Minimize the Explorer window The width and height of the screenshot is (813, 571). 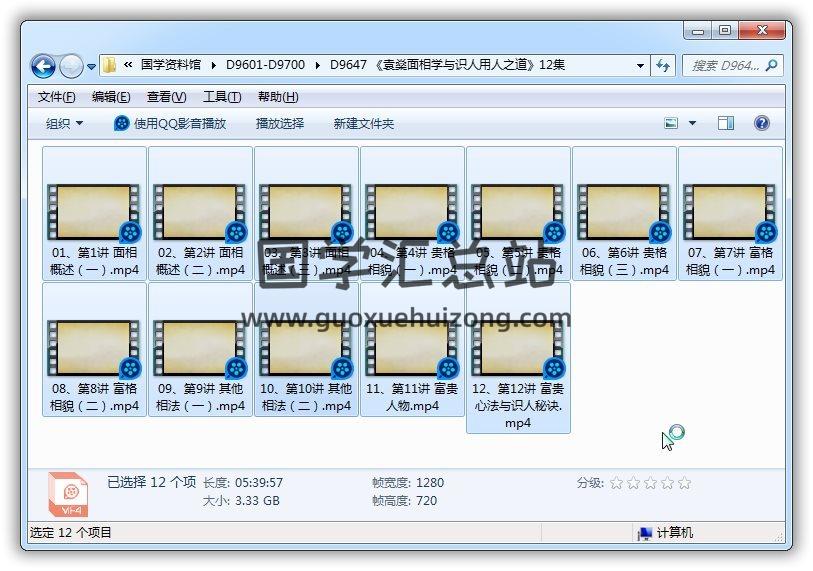click(697, 31)
